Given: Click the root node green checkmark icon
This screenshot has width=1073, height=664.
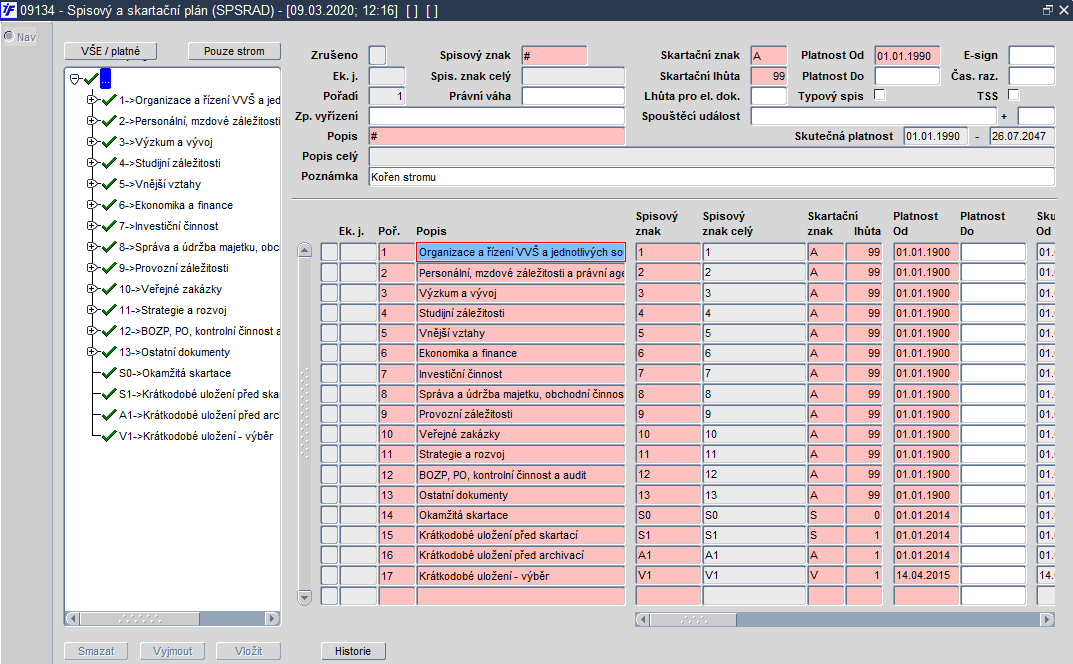Looking at the screenshot, I should 91,79.
